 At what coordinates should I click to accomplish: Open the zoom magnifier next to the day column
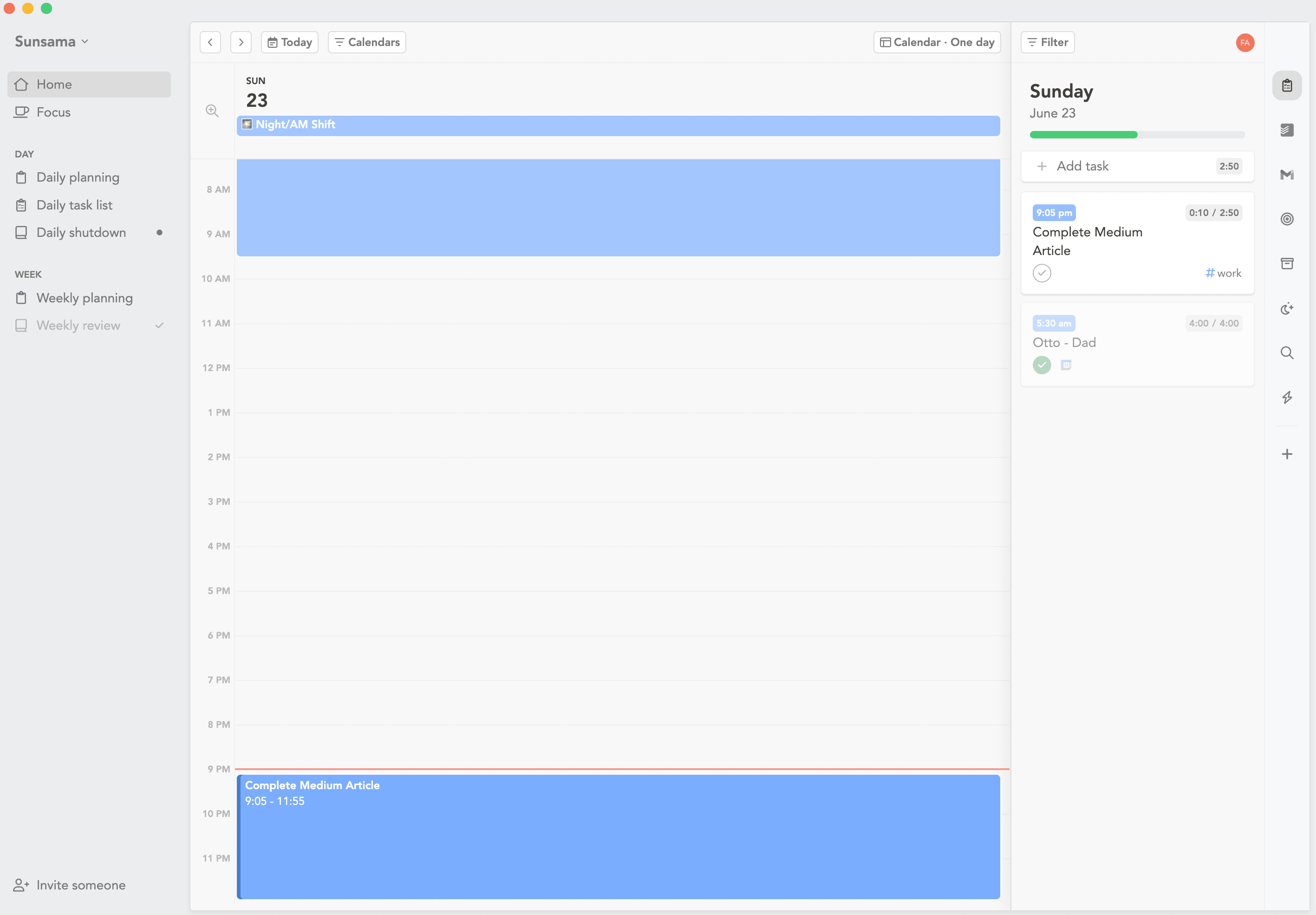coord(213,111)
